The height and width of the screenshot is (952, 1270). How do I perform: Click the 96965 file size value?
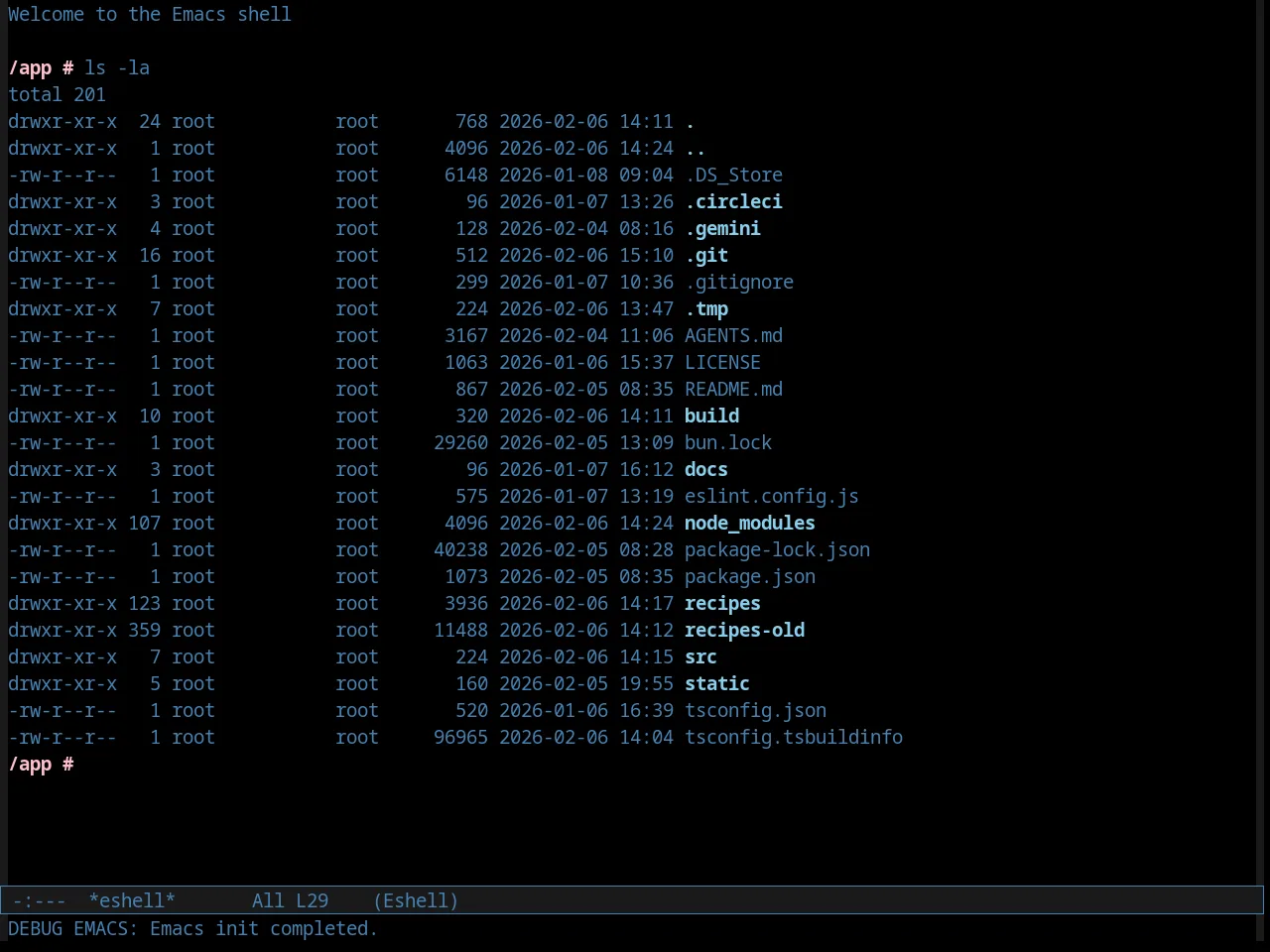click(x=460, y=737)
